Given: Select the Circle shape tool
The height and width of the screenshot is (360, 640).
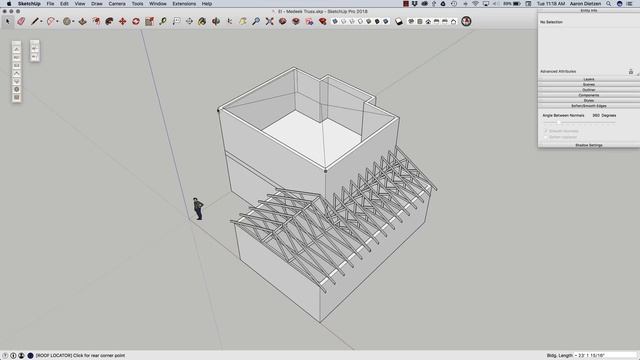Looking at the screenshot, I should click(x=67, y=21).
